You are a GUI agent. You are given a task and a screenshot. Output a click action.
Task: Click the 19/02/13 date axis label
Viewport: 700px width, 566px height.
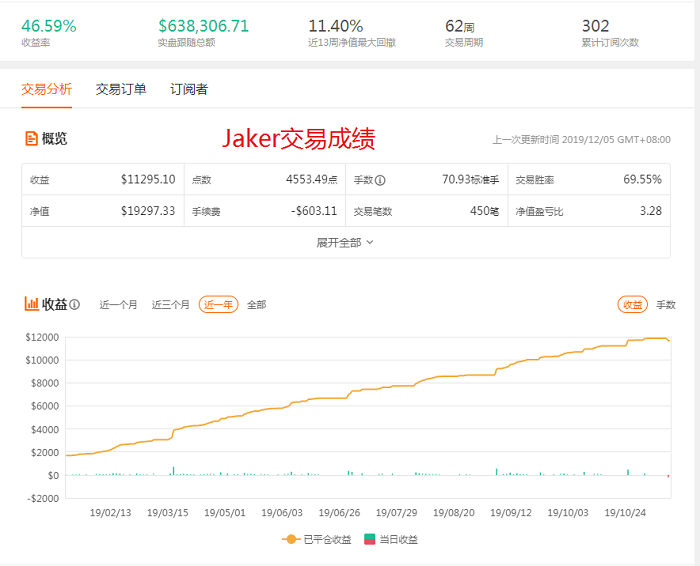point(111,512)
